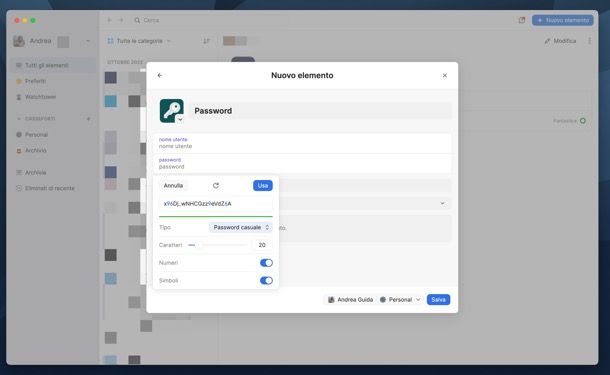This screenshot has height=375, width=610.
Task: Open the pop-out window icon in toolbar
Action: point(522,20)
